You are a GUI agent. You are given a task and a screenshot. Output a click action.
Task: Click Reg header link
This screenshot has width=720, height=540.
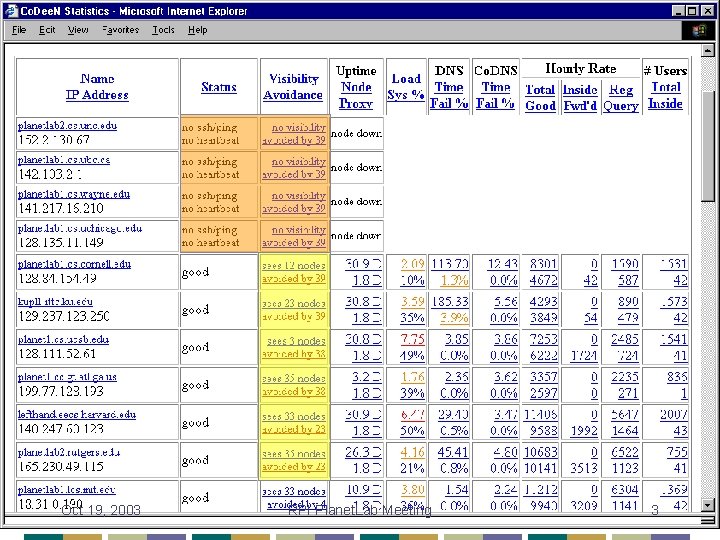click(x=621, y=90)
